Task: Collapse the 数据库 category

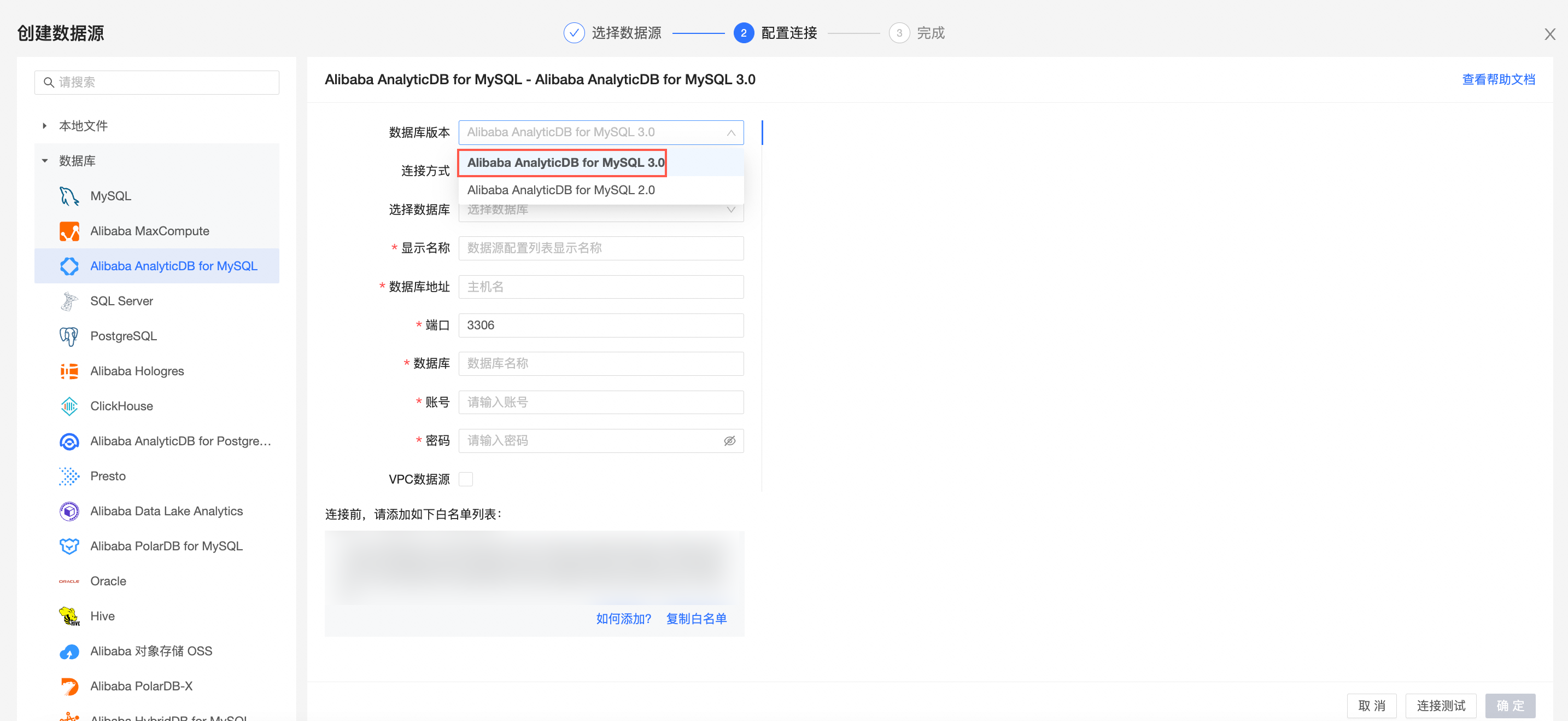Action: pyautogui.click(x=44, y=161)
